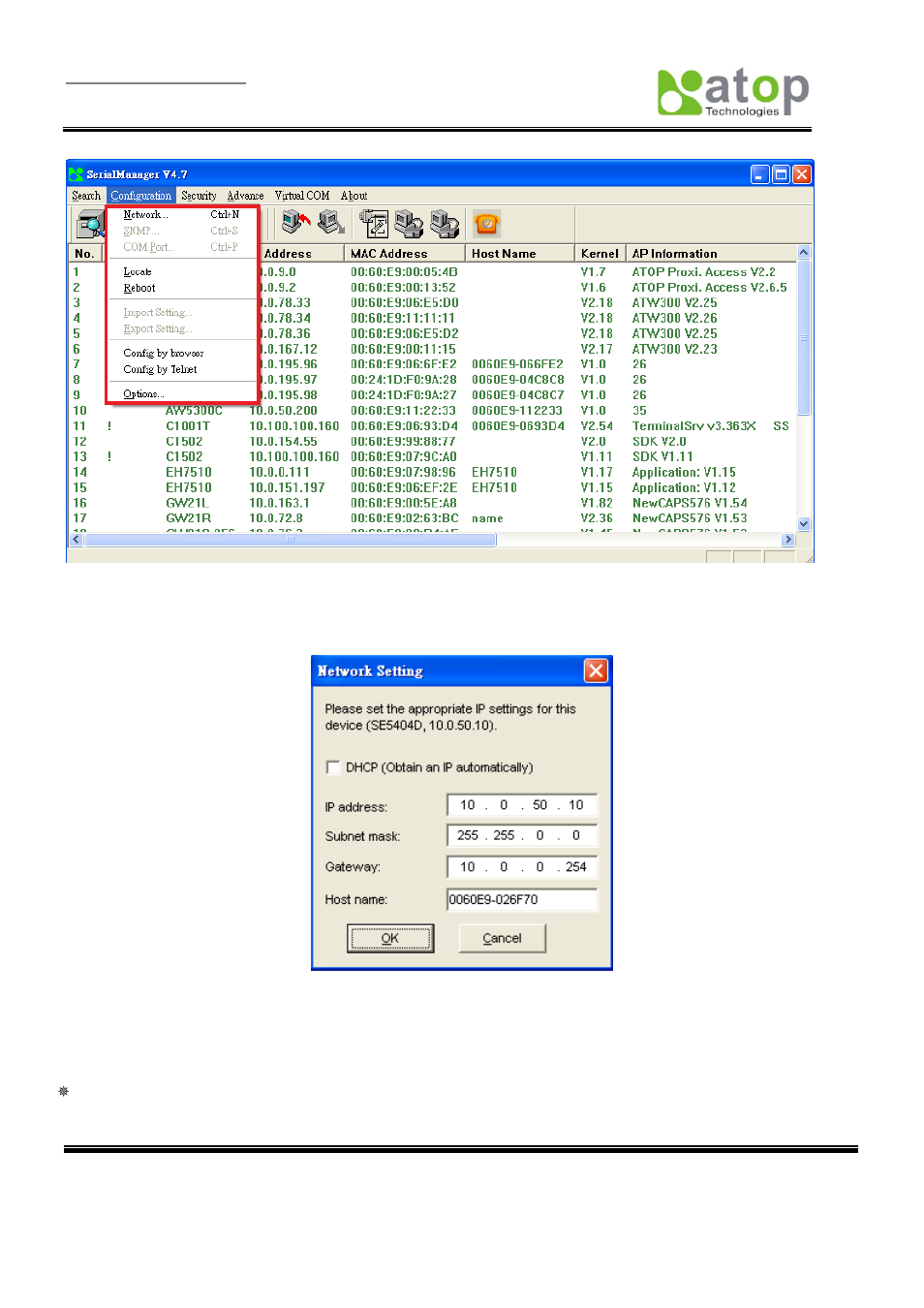
Task: Minimize the SerialManager window
Action: [x=760, y=174]
